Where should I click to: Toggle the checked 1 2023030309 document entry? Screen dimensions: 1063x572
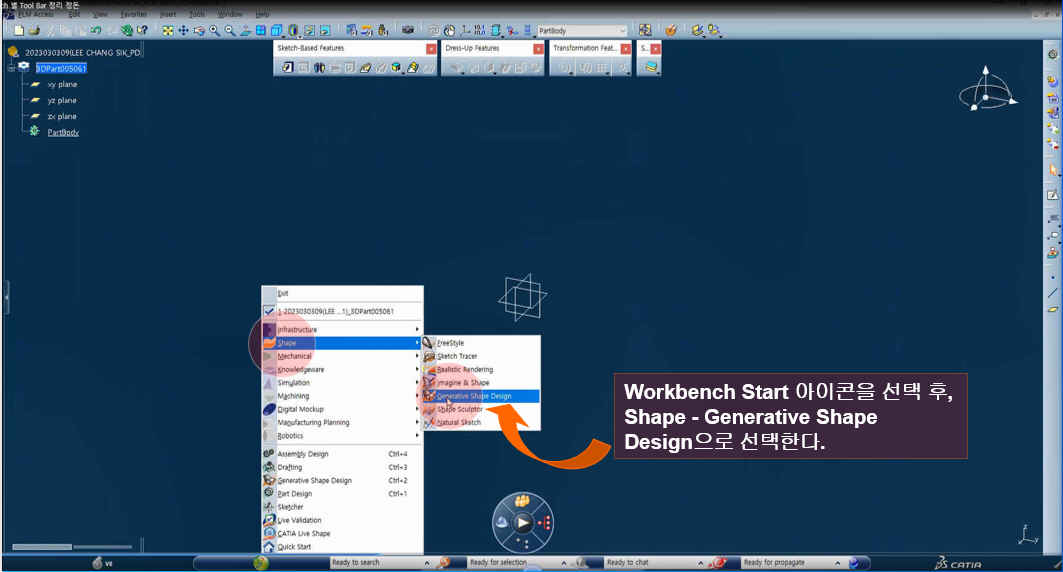click(x=342, y=311)
